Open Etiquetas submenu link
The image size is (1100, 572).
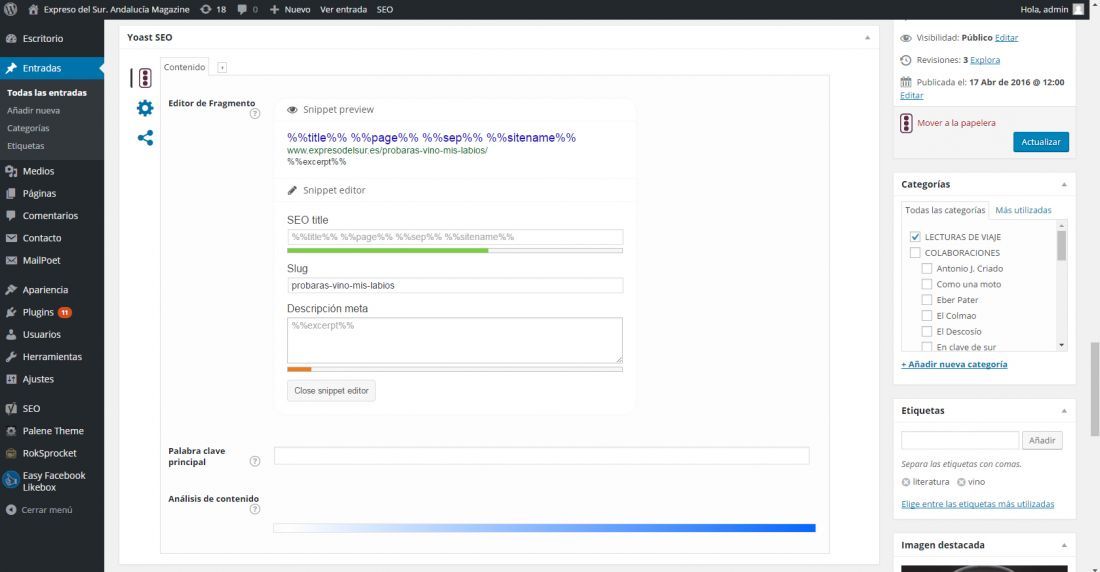(x=26, y=146)
